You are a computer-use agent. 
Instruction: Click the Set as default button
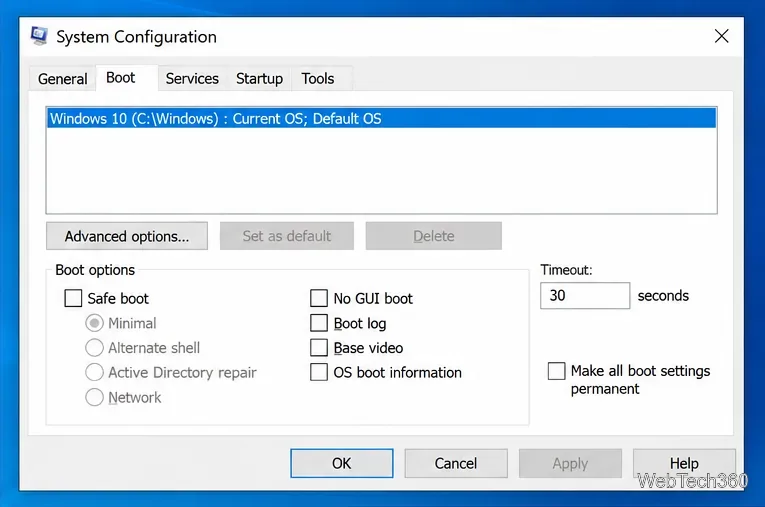287,236
